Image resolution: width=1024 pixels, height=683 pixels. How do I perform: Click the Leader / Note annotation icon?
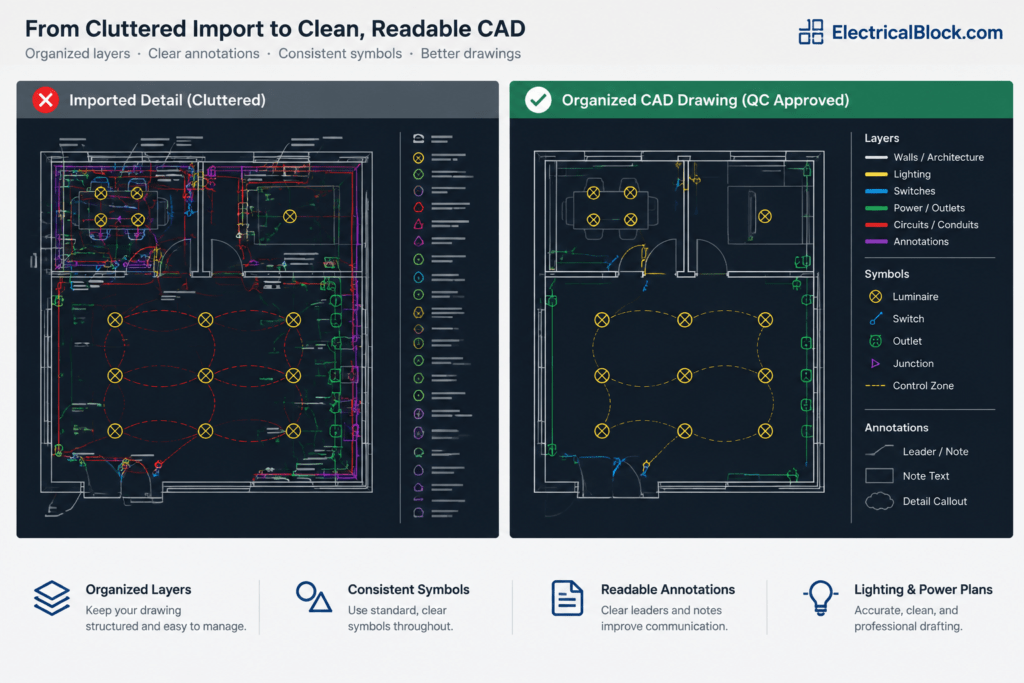(879, 451)
